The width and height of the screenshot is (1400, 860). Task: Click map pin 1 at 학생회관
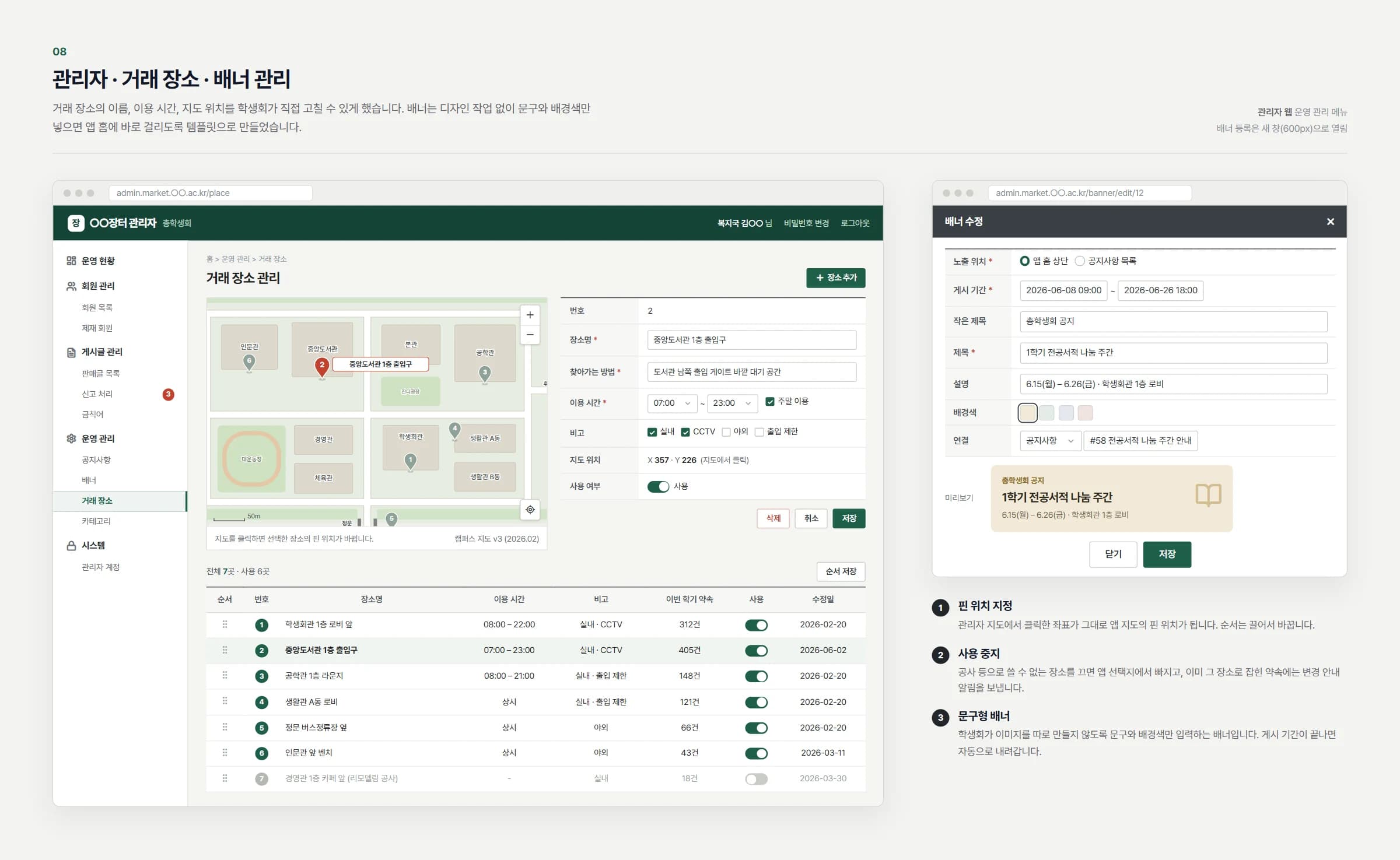[x=411, y=461]
